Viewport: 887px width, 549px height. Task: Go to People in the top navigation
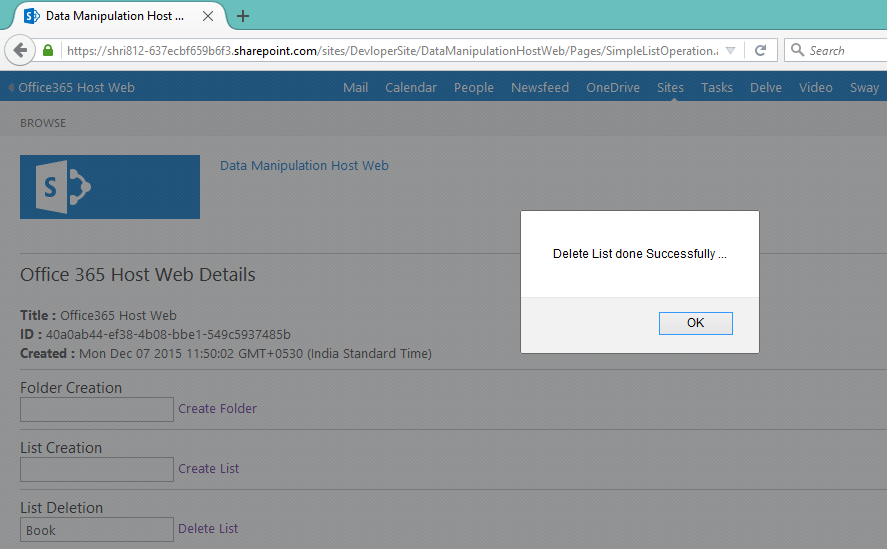click(473, 88)
